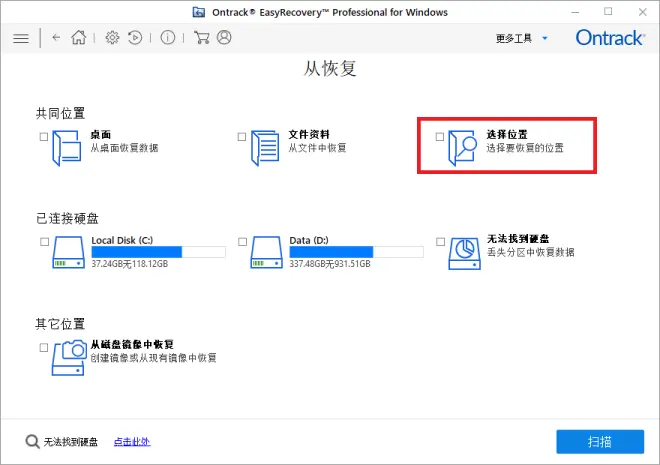The height and width of the screenshot is (465, 660).
Task: Click the 从桌面恢复数据 description
Action: [124, 148]
